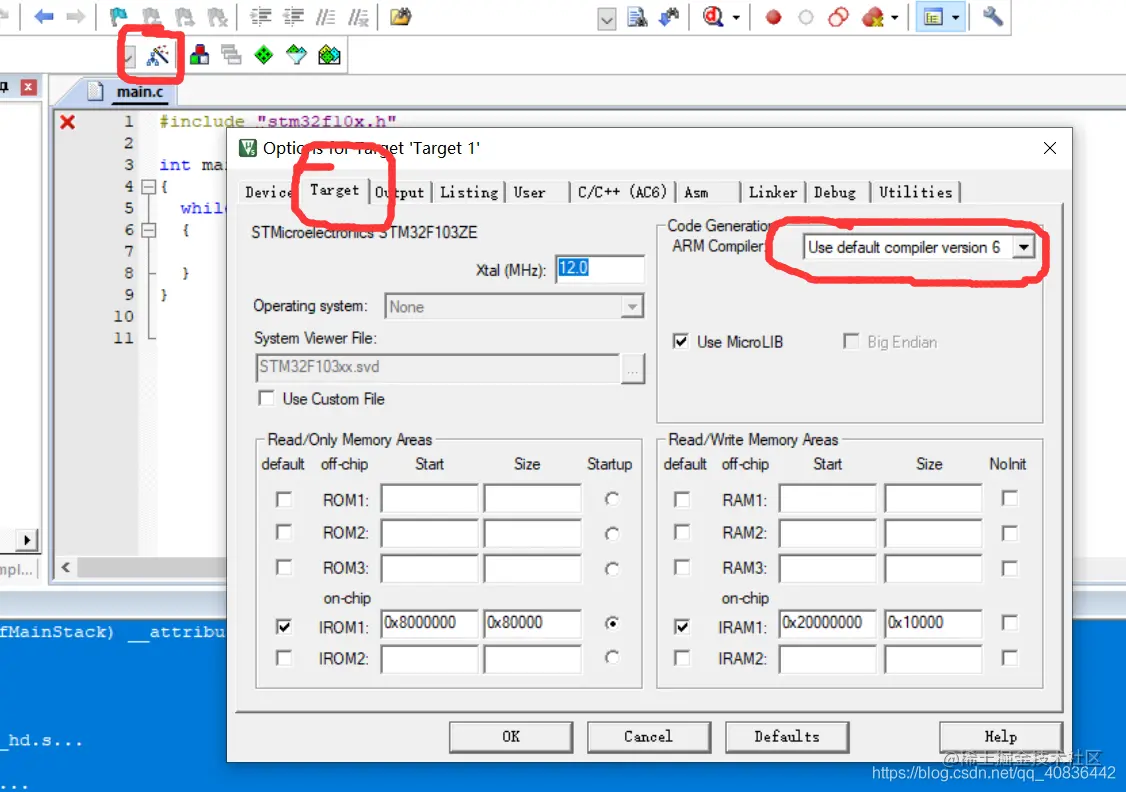1126x792 pixels.
Task: Go to next bookmark icon
Action: (x=184, y=17)
